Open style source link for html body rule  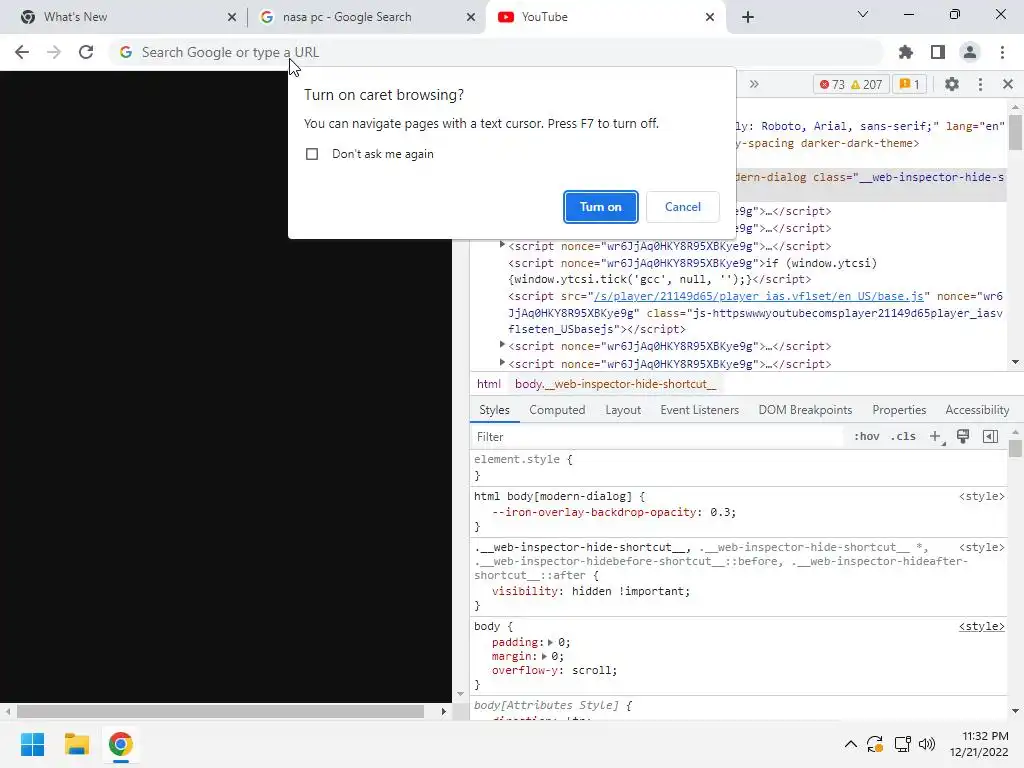(x=982, y=496)
